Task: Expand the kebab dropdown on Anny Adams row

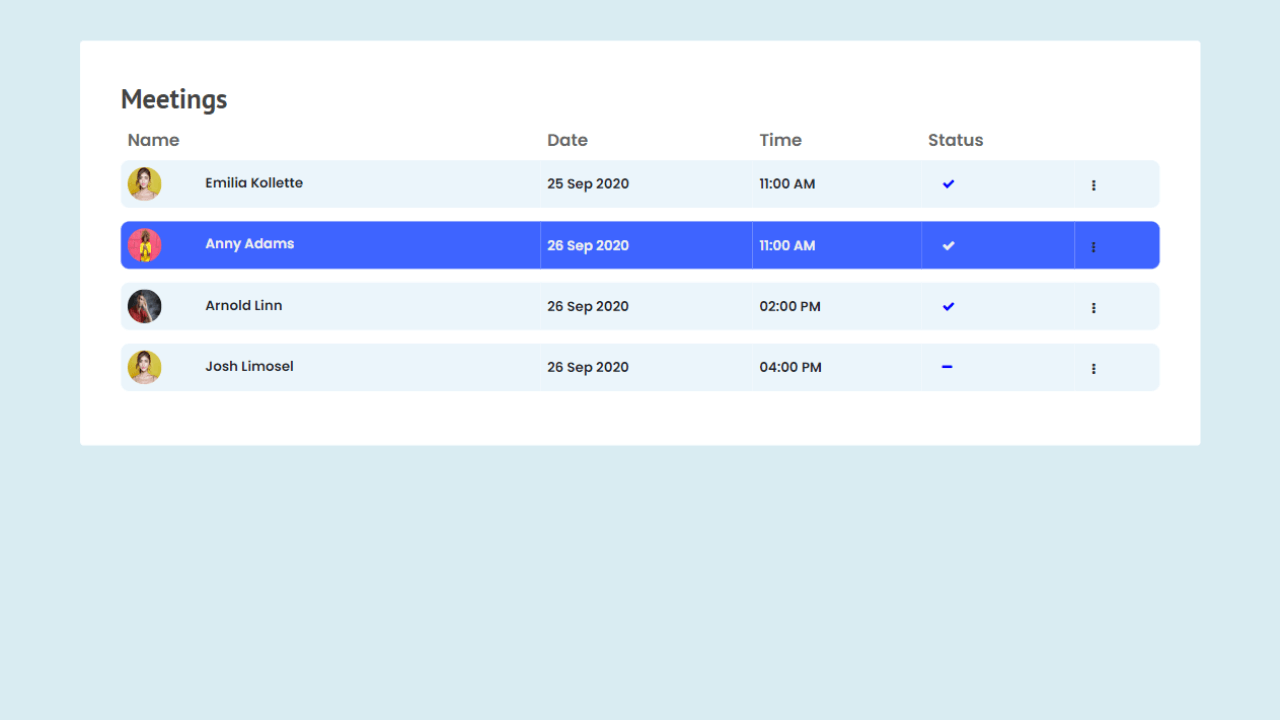Action: click(x=1093, y=245)
